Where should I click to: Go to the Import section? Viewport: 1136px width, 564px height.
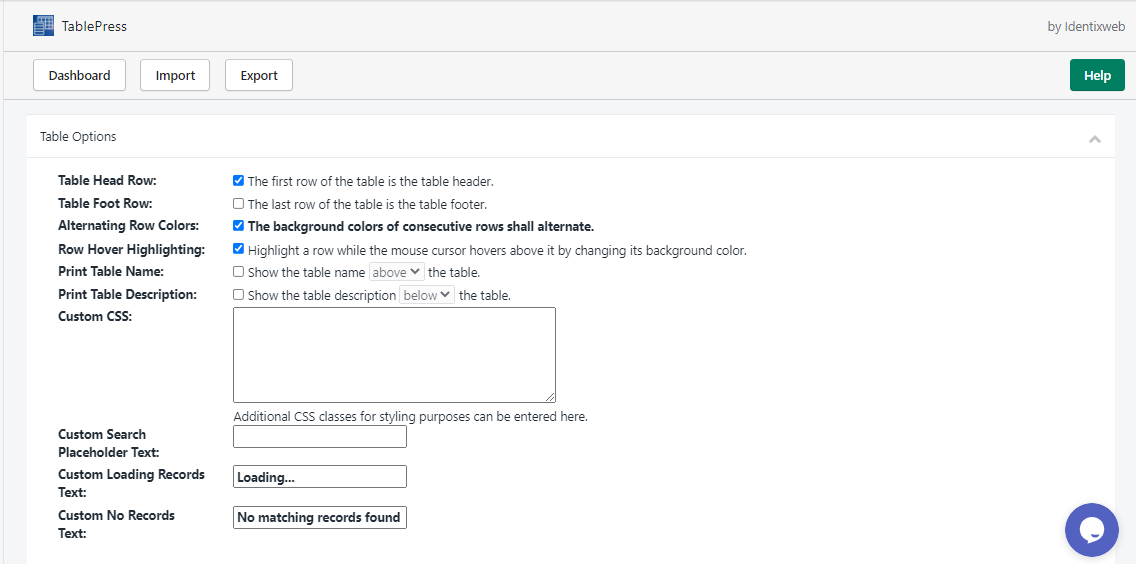pyautogui.click(x=175, y=75)
